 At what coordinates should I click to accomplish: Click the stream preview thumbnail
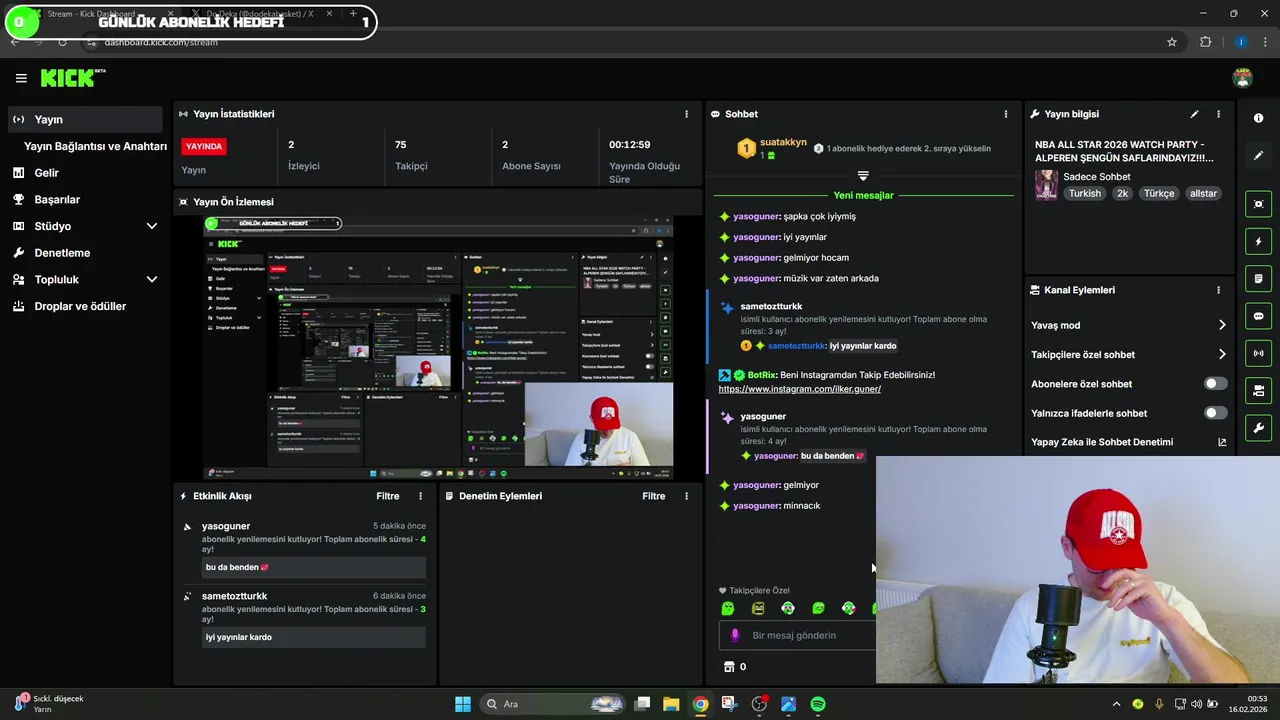(x=438, y=348)
